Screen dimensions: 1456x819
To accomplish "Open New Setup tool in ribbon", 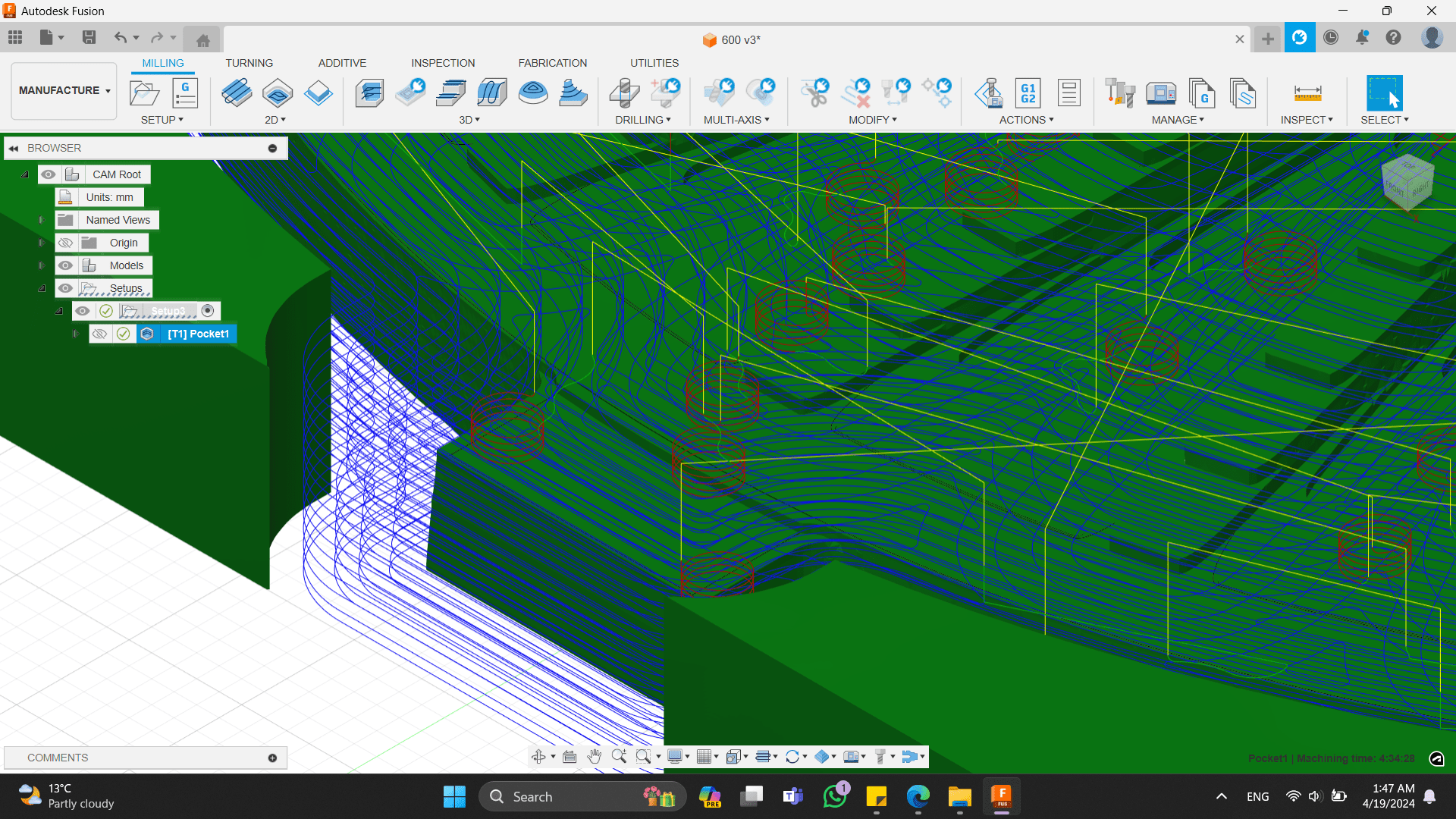I will pos(144,93).
